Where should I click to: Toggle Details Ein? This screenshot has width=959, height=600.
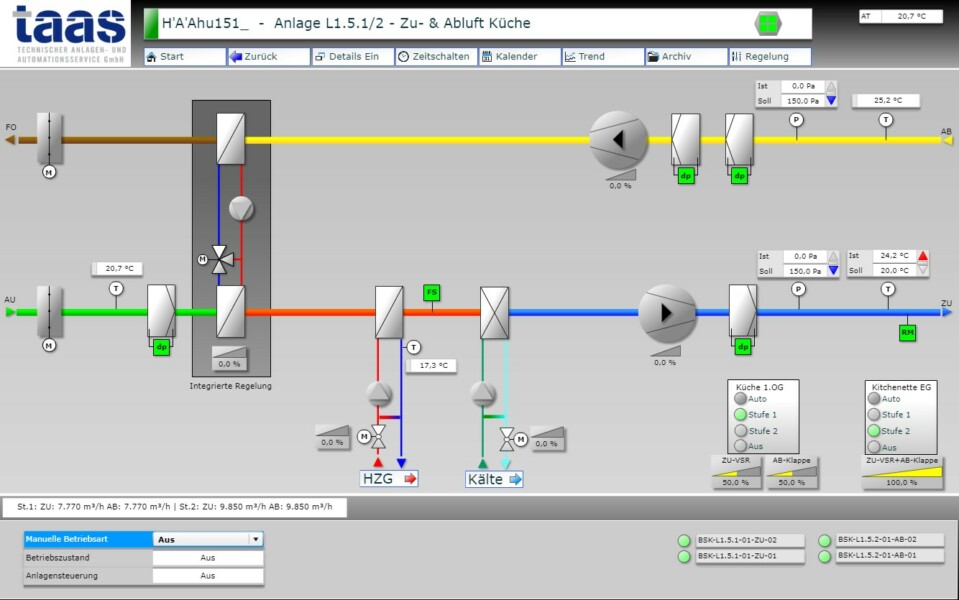point(352,56)
